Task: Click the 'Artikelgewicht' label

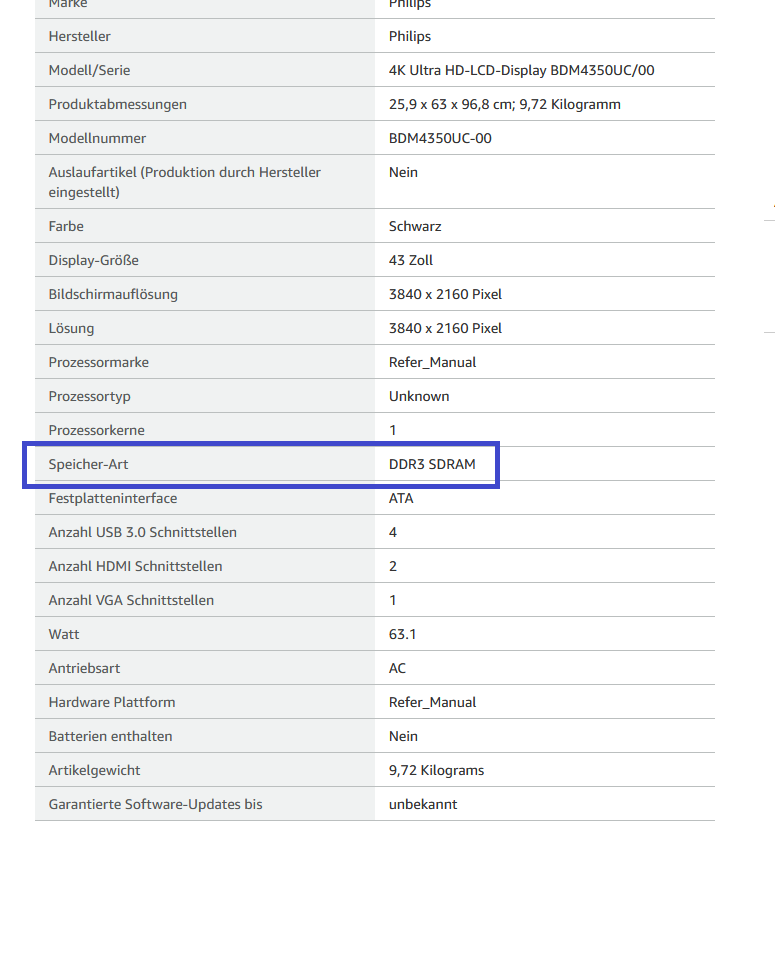Action: [x=94, y=770]
